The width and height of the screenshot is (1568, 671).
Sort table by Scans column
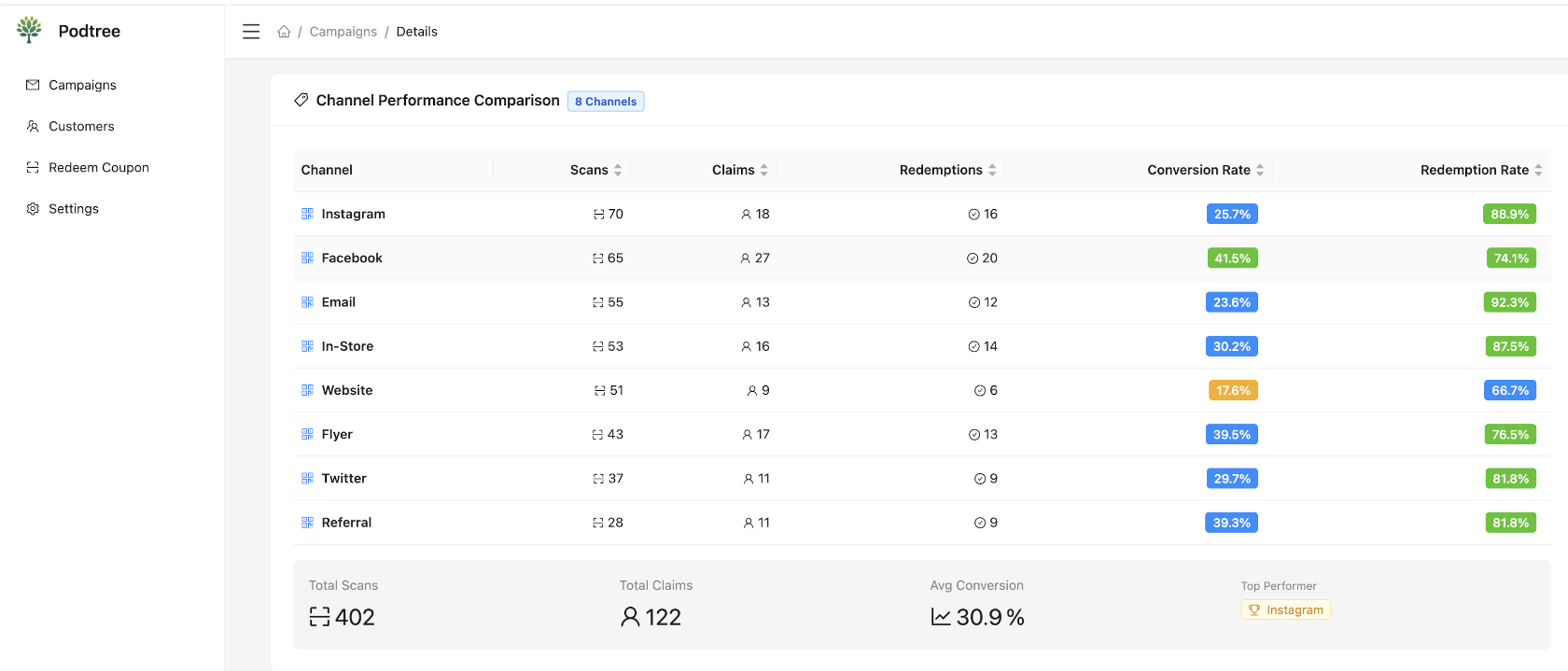617,170
